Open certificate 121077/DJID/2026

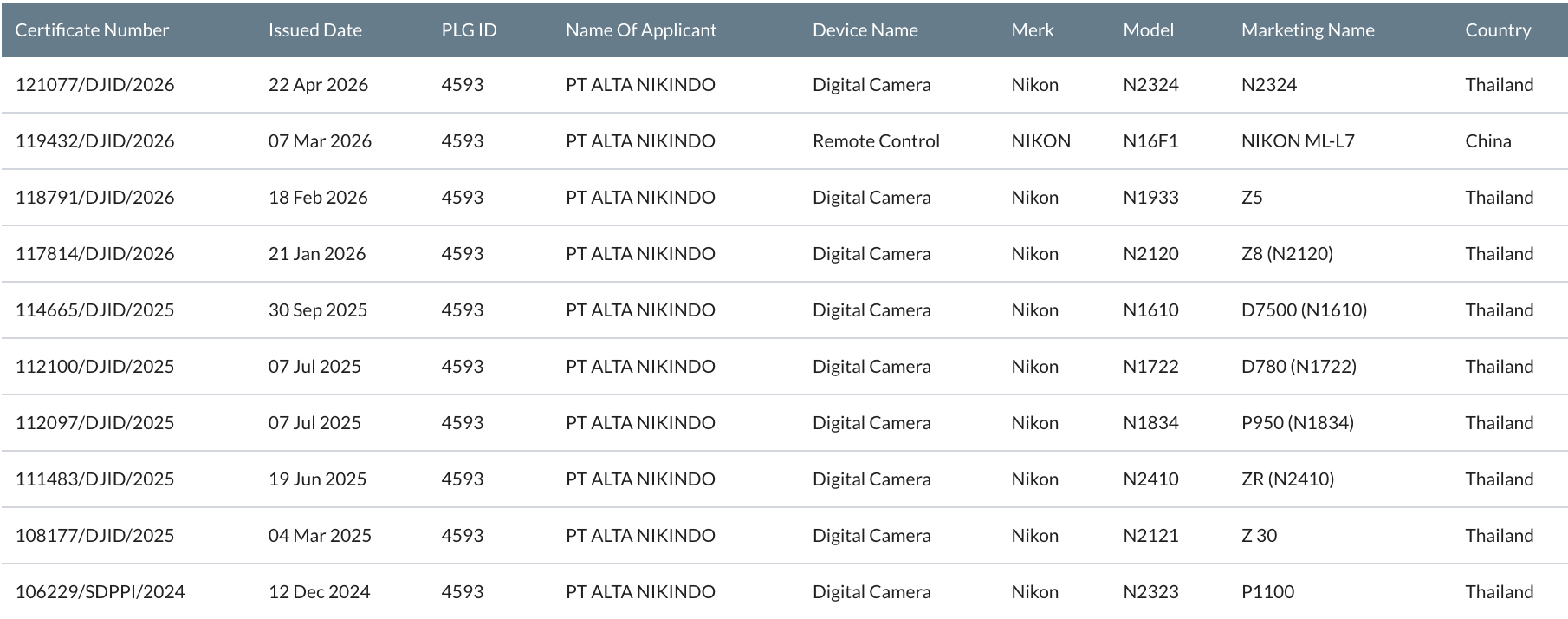pos(94,85)
